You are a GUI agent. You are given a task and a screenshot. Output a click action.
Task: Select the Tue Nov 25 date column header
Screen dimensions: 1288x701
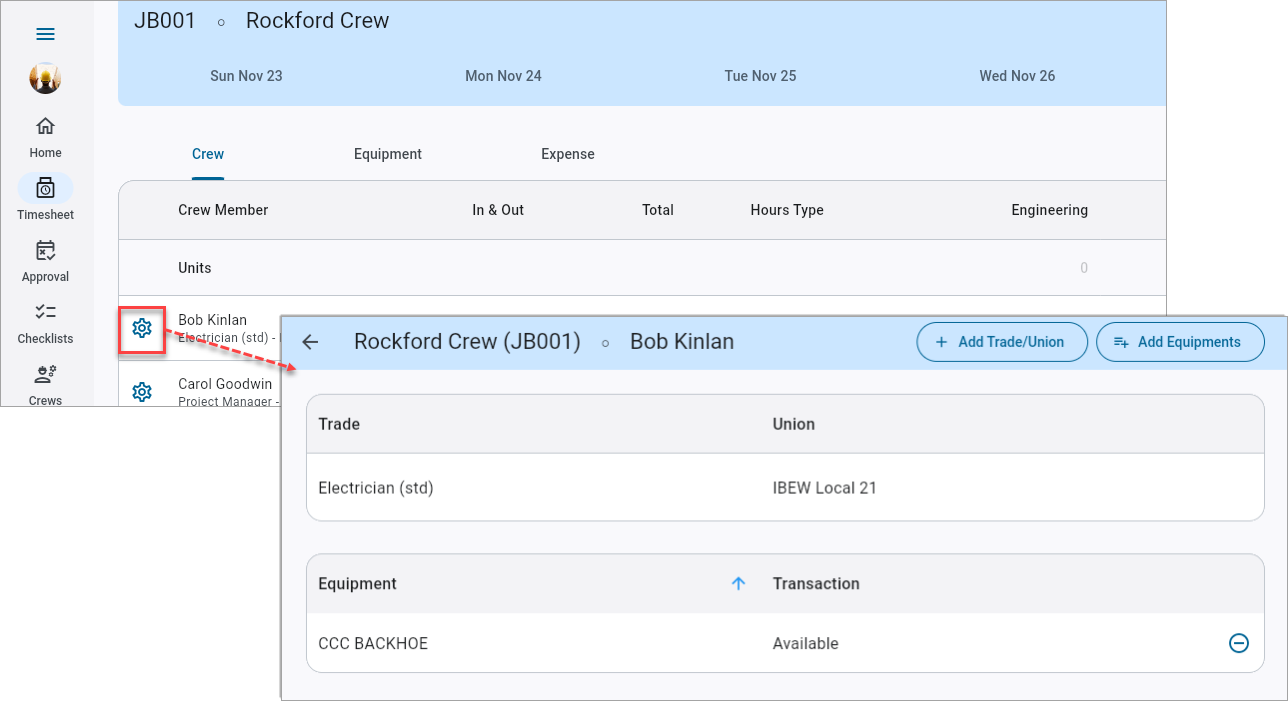click(760, 76)
